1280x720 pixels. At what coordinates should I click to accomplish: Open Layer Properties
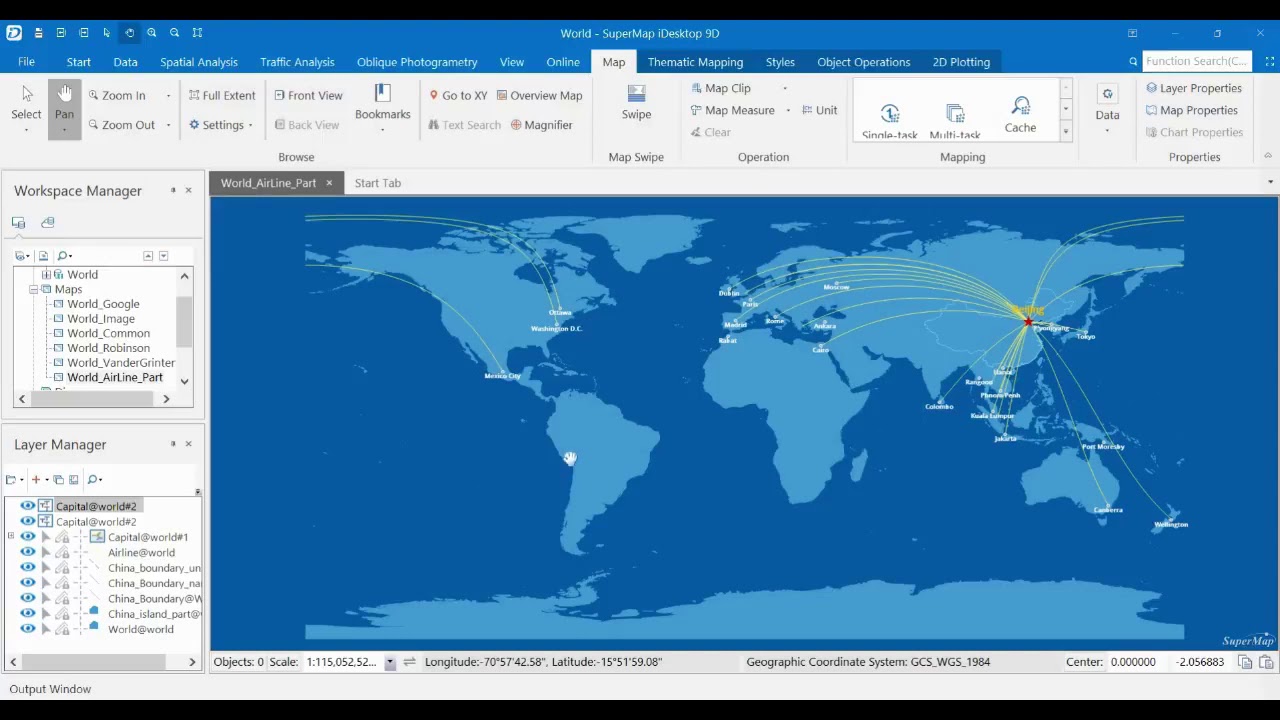click(1193, 88)
